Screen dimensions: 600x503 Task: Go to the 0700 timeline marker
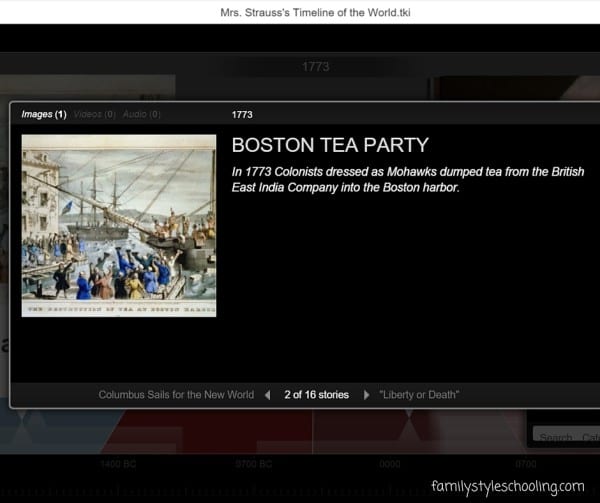point(525,465)
